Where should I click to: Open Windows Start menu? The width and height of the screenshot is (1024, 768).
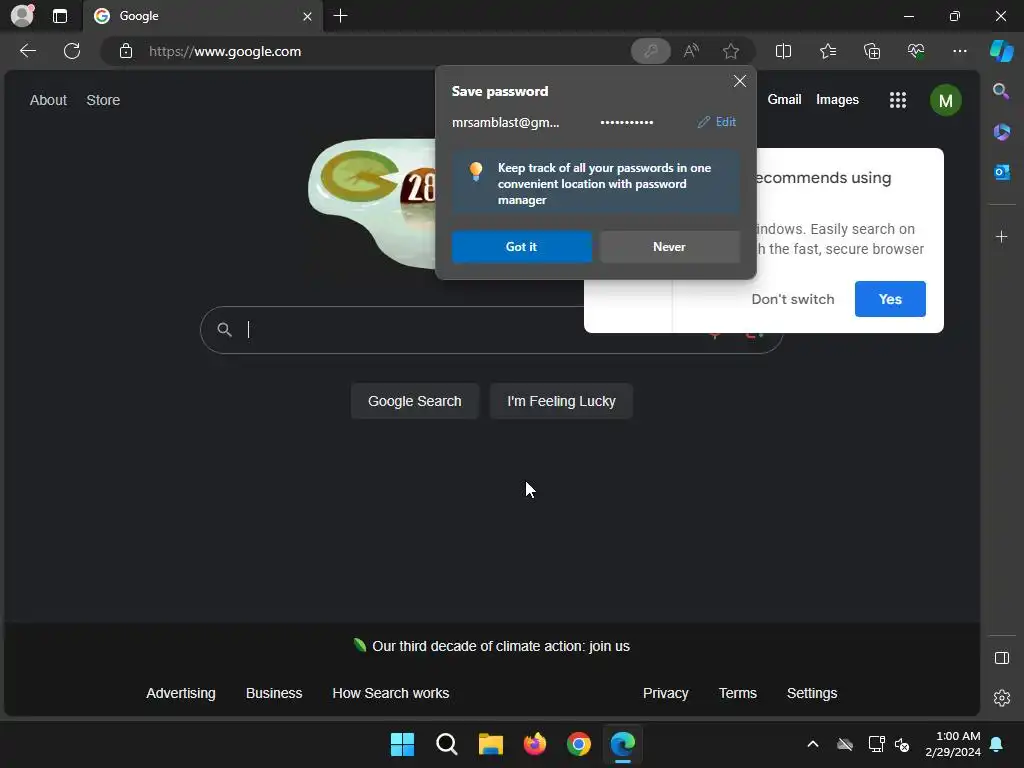tap(402, 744)
